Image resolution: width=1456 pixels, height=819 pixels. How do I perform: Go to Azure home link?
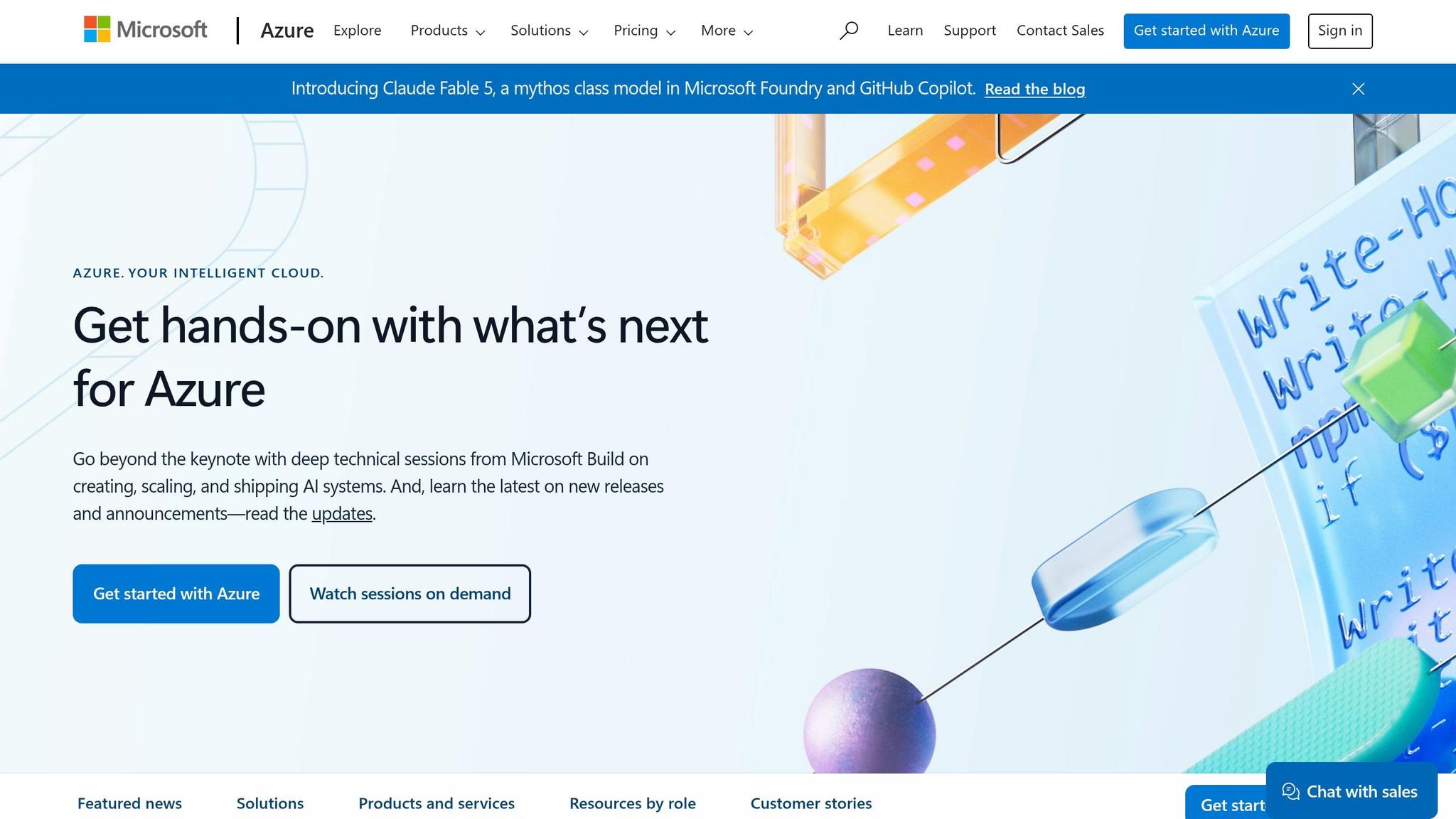coord(287,31)
